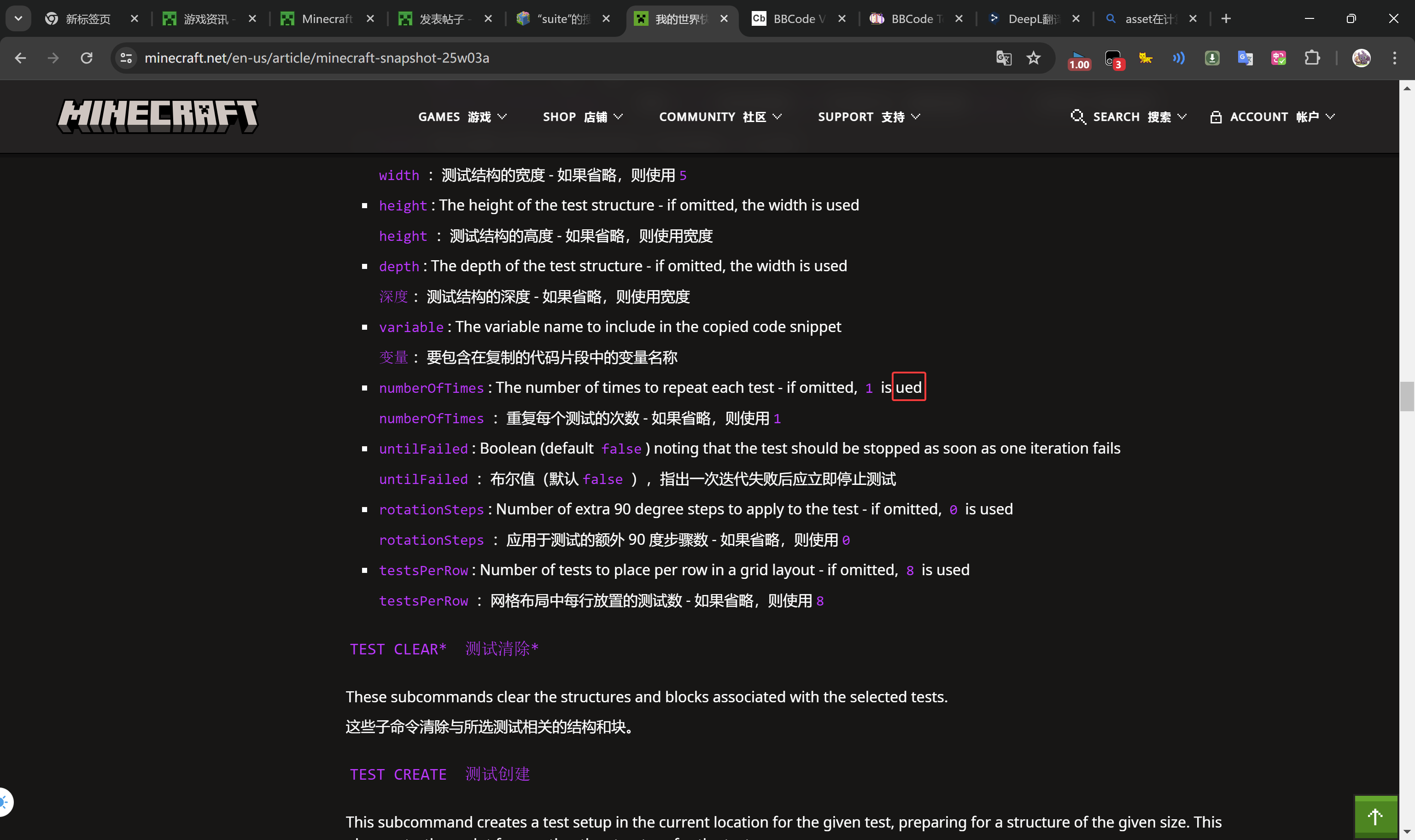1415x840 pixels.
Task: Open the ACCOUNT dropdown
Action: pos(1272,117)
